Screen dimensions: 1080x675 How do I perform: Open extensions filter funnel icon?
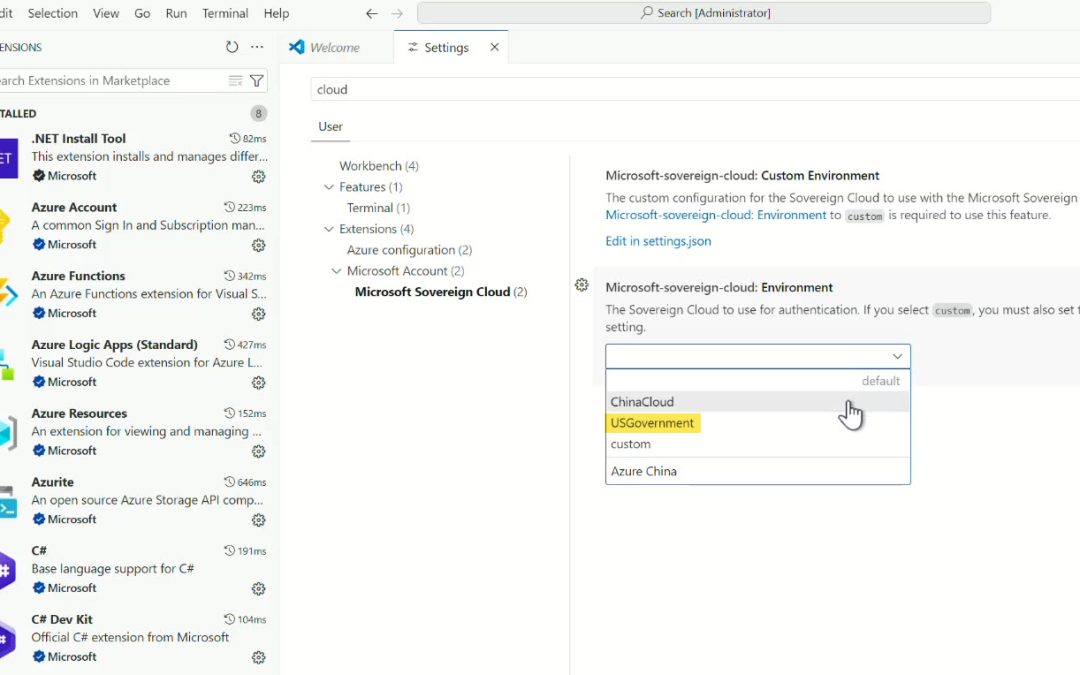(x=256, y=81)
